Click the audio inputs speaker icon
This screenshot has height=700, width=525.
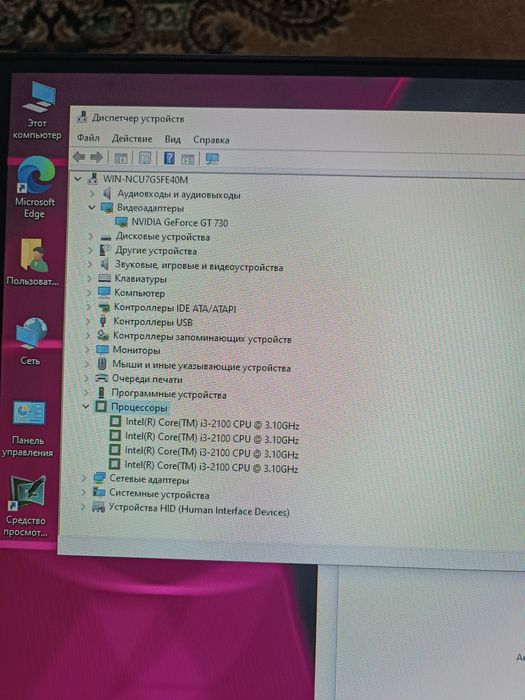[x=107, y=194]
